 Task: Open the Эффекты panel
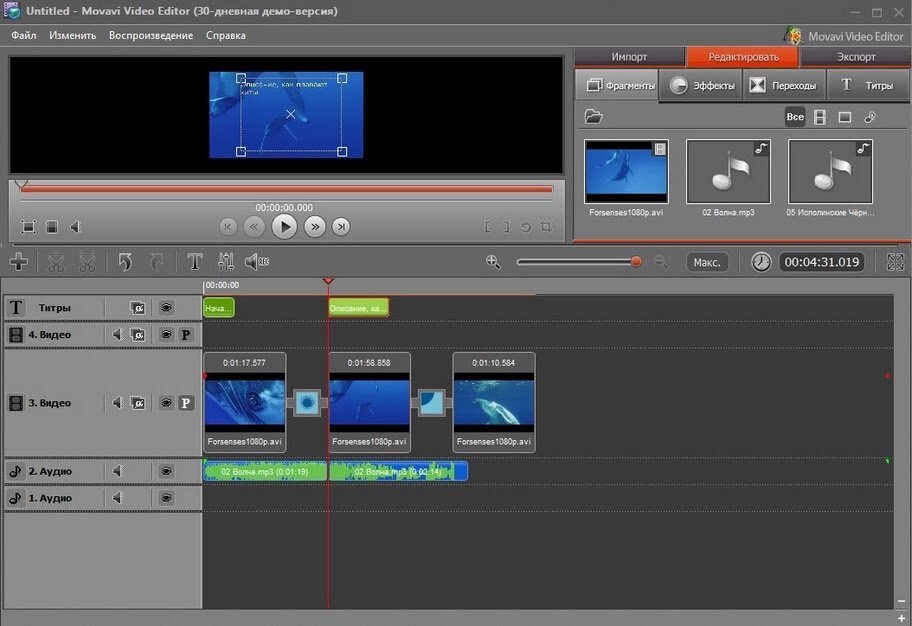pos(702,86)
